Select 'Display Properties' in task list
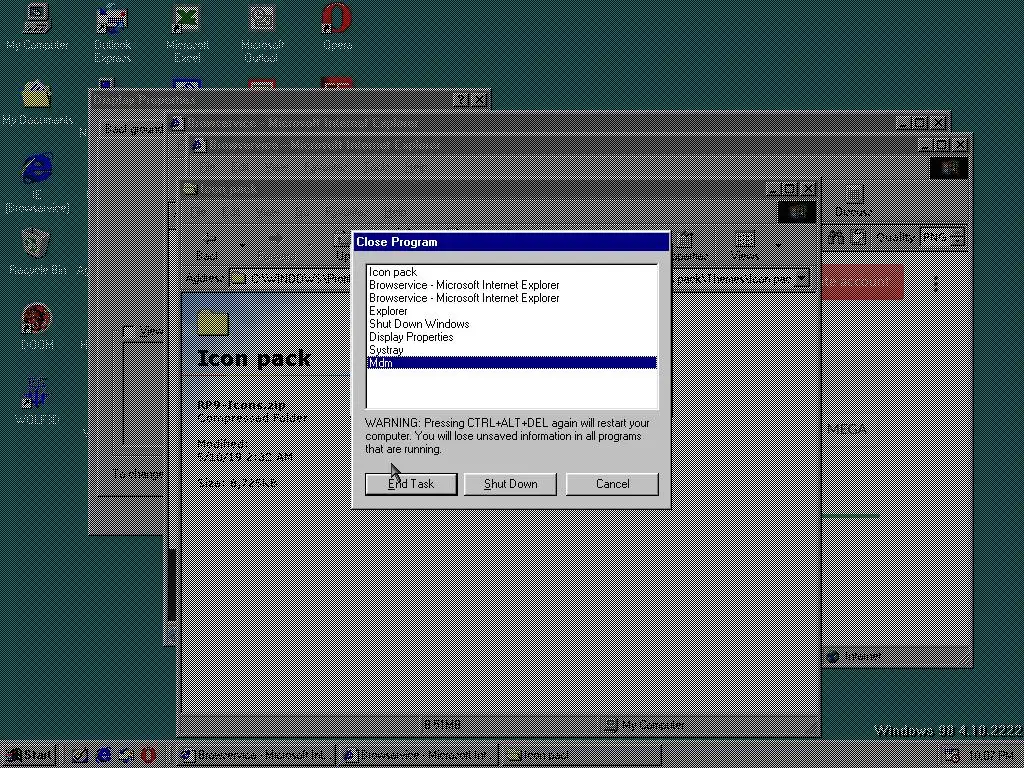1024x768 pixels. pyautogui.click(x=512, y=337)
